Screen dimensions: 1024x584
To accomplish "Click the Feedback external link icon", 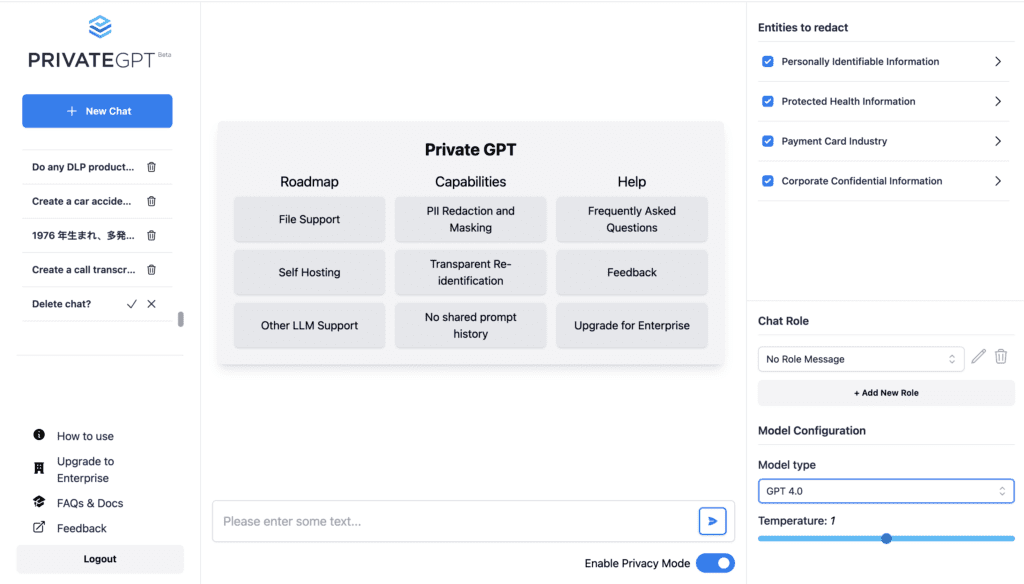I will point(39,527).
